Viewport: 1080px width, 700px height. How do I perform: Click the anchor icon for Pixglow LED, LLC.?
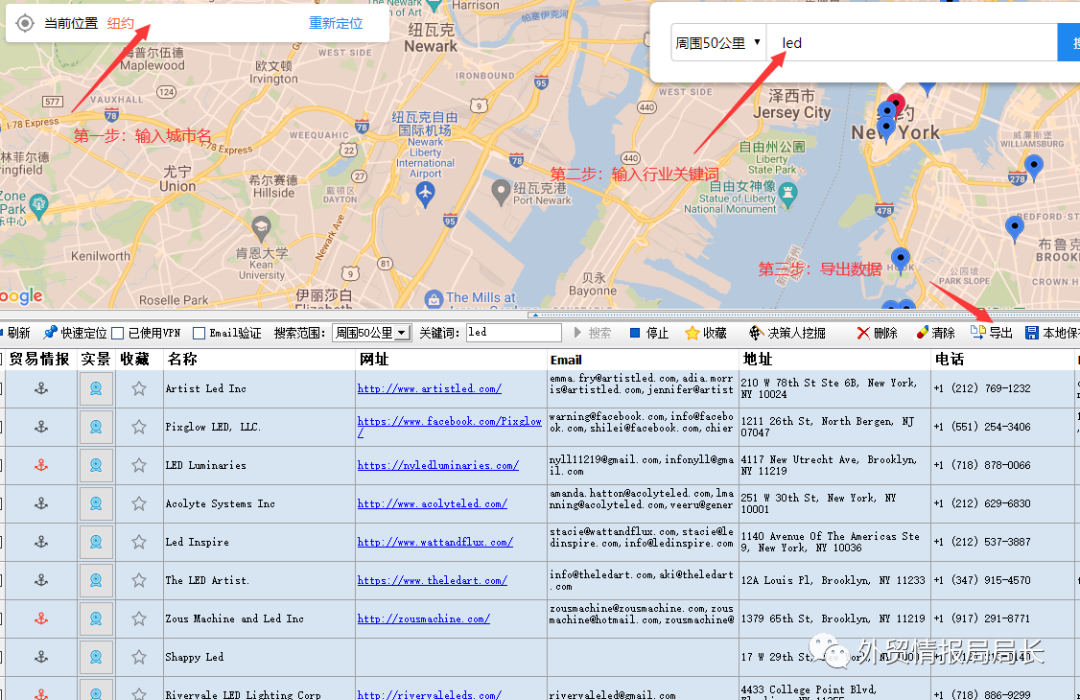(x=41, y=427)
